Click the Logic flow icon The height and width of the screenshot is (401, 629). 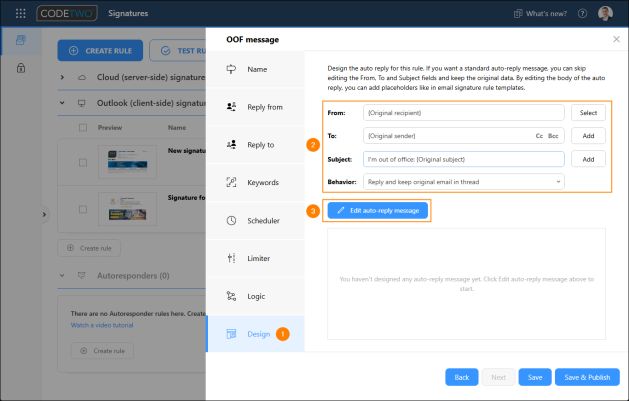pyautogui.click(x=231, y=296)
